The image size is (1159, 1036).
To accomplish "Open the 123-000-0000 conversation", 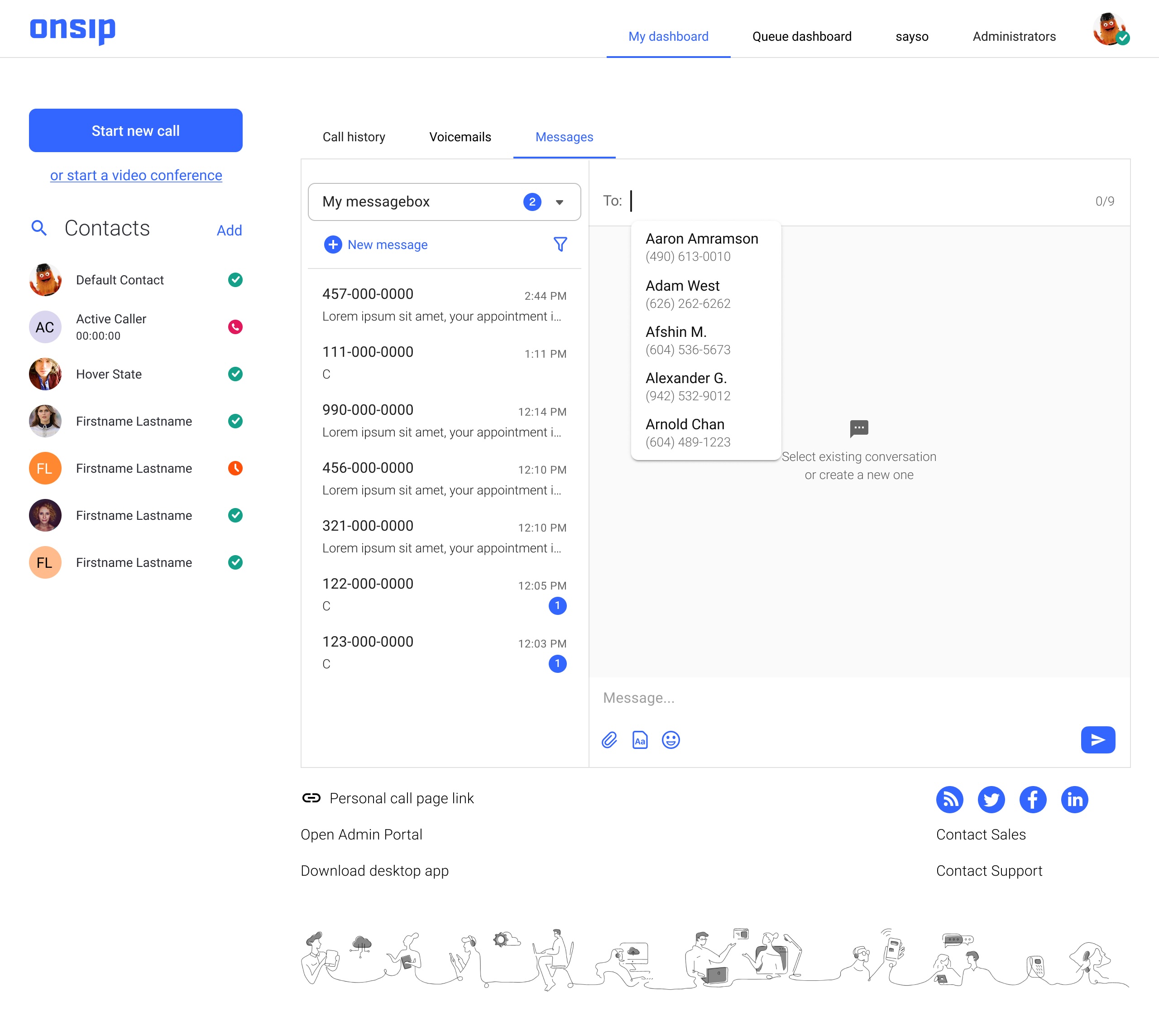I will pos(444,653).
